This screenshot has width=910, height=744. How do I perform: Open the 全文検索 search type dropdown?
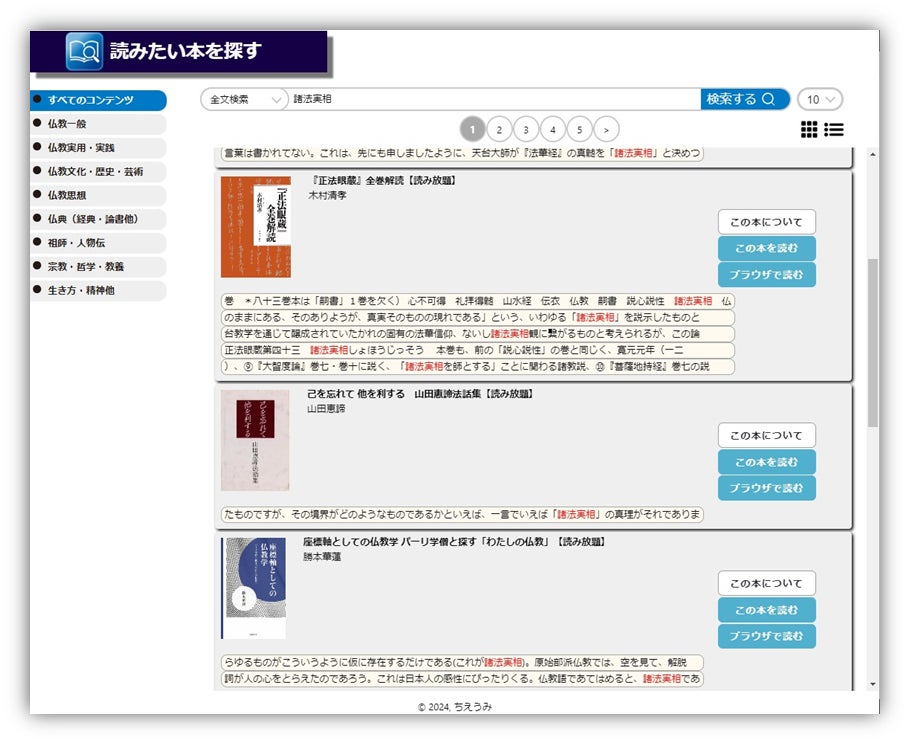(x=244, y=99)
